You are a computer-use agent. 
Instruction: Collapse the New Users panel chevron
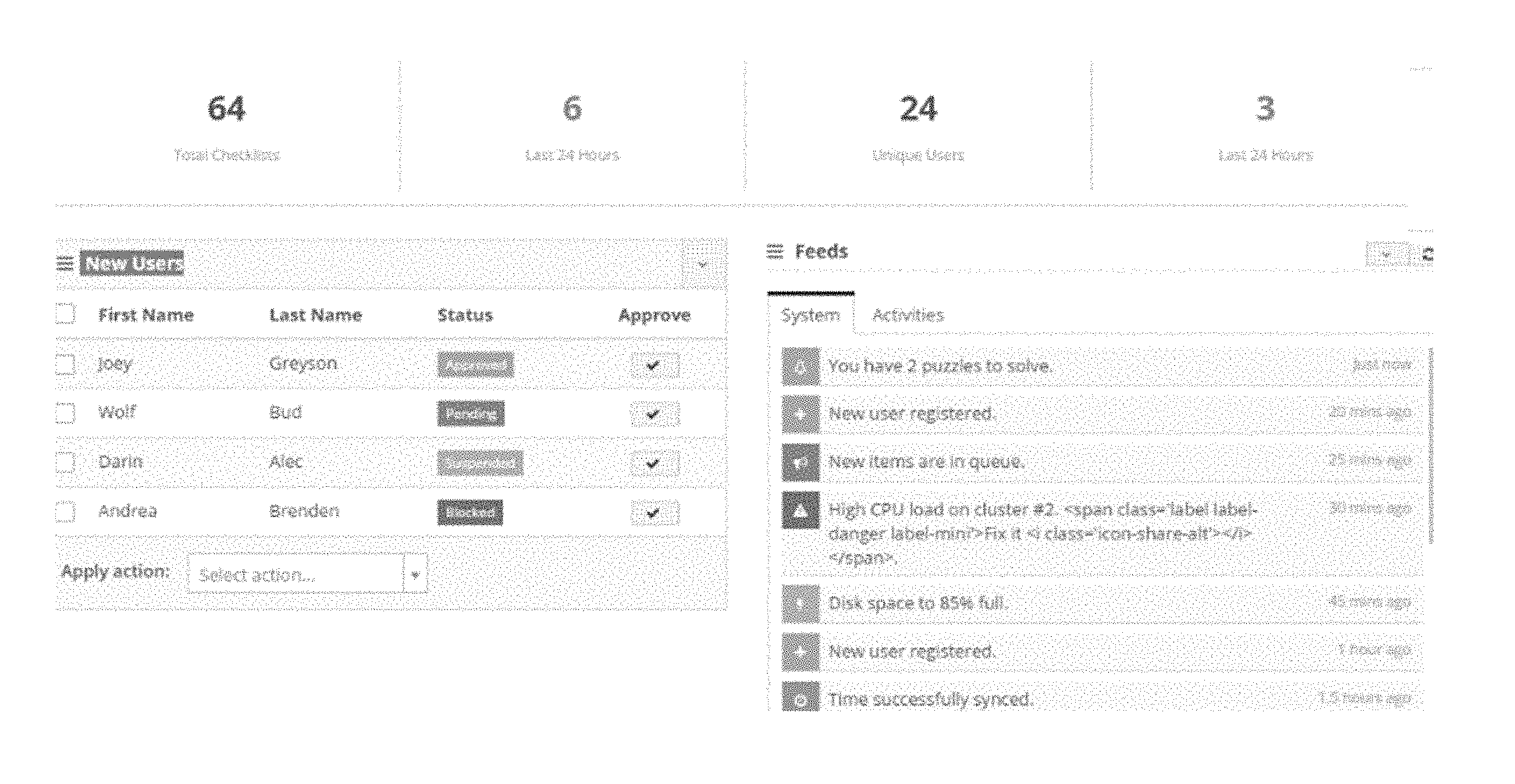(703, 264)
